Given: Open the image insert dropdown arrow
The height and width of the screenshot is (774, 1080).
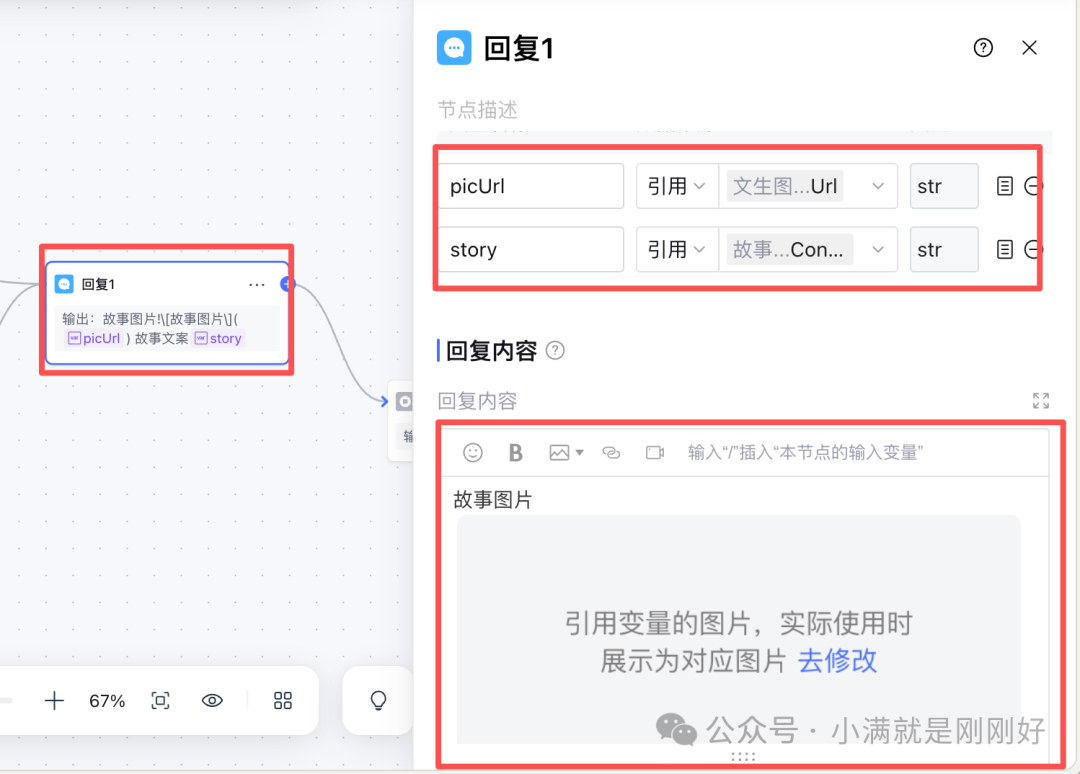Looking at the screenshot, I should [x=579, y=452].
